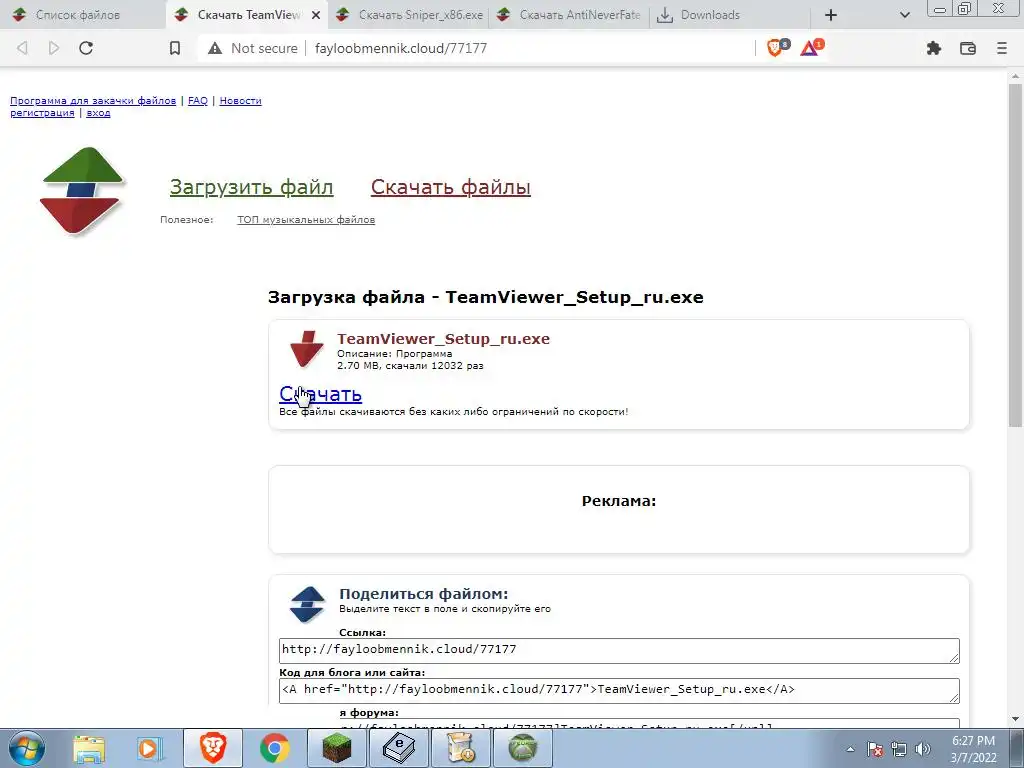Open the Скачать файлы link
This screenshot has width=1024, height=768.
coord(451,187)
